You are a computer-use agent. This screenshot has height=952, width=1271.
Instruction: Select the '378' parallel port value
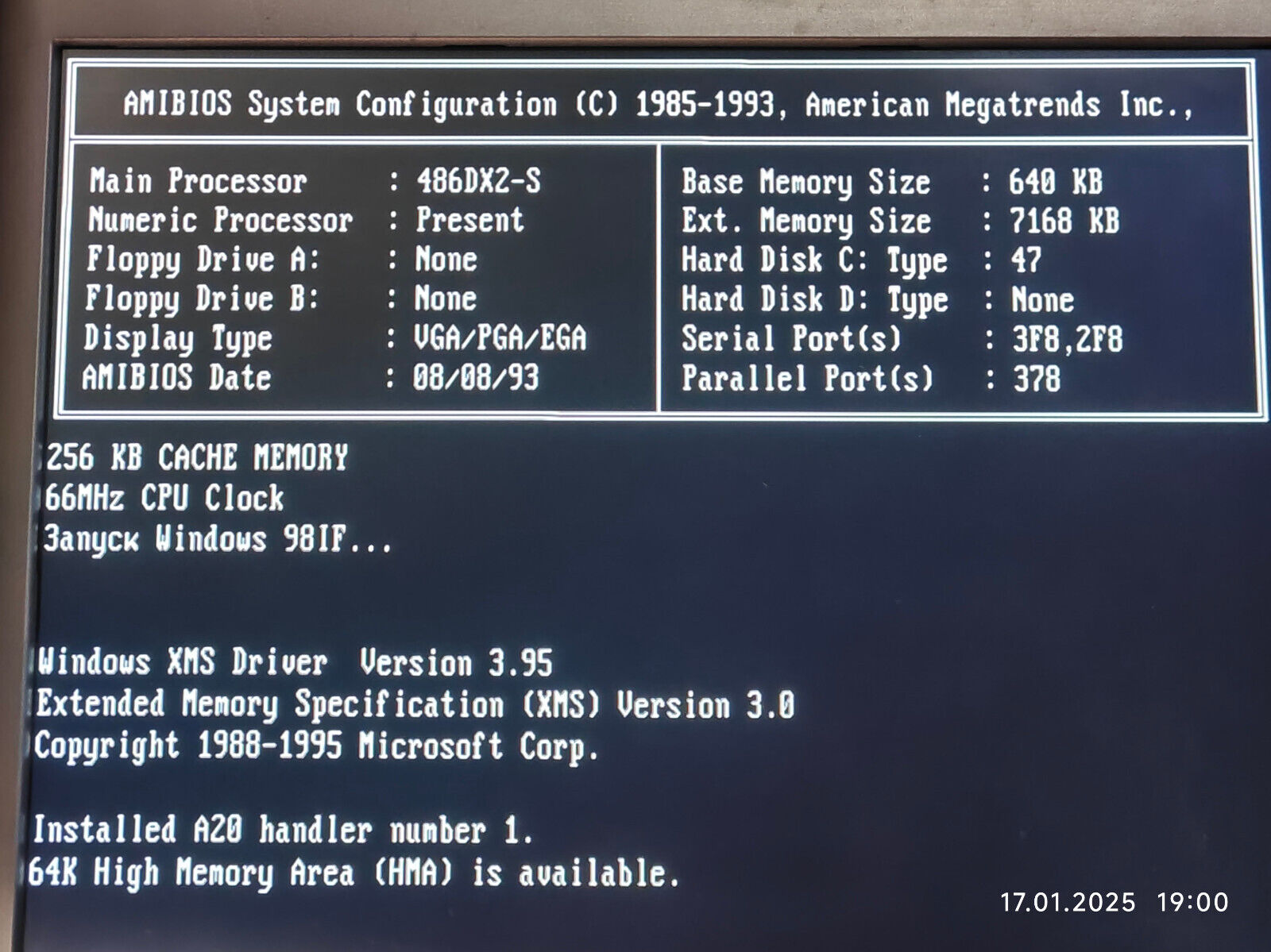pyautogui.click(x=1037, y=379)
